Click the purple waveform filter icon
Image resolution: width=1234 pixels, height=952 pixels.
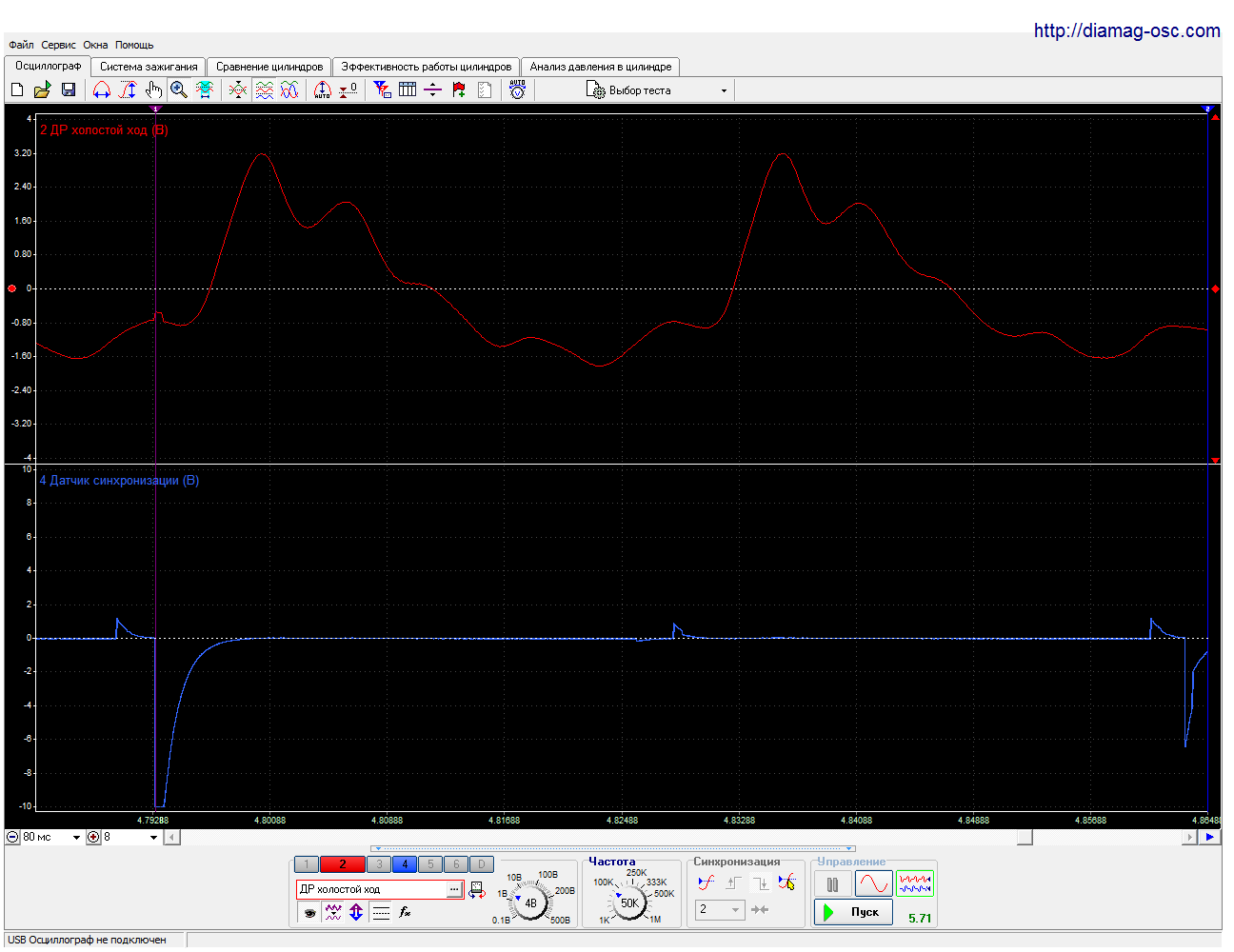(x=333, y=912)
